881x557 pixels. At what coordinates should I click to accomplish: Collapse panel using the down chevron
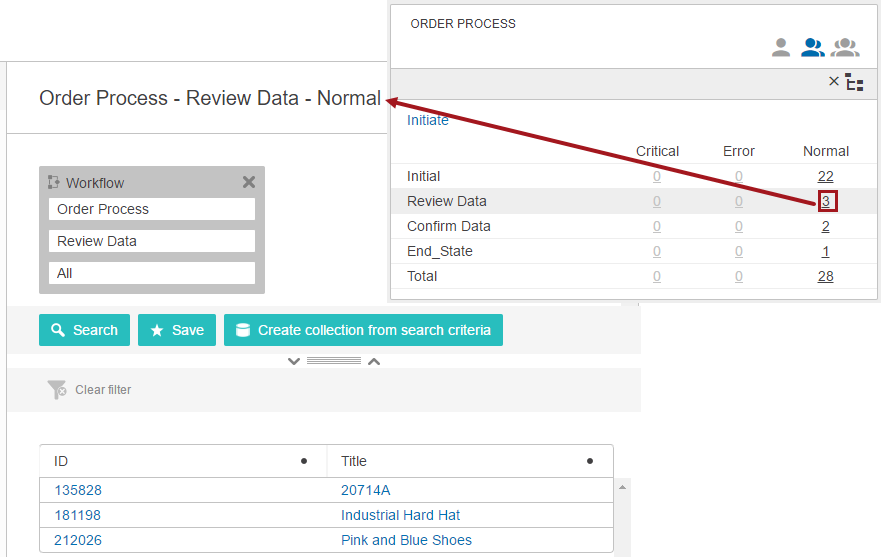point(294,361)
